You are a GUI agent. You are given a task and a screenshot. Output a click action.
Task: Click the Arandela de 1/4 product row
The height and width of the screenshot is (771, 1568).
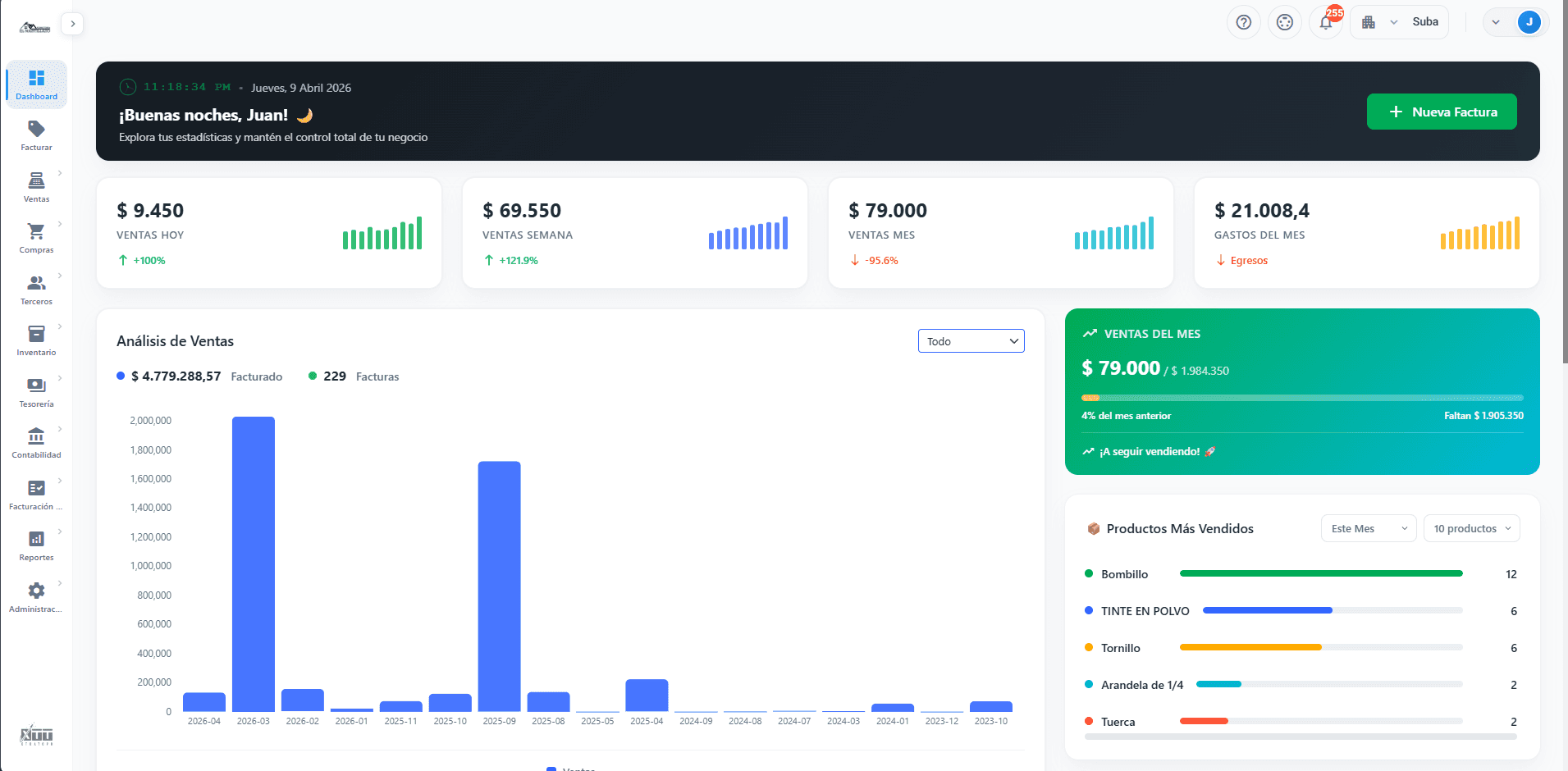(1301, 685)
